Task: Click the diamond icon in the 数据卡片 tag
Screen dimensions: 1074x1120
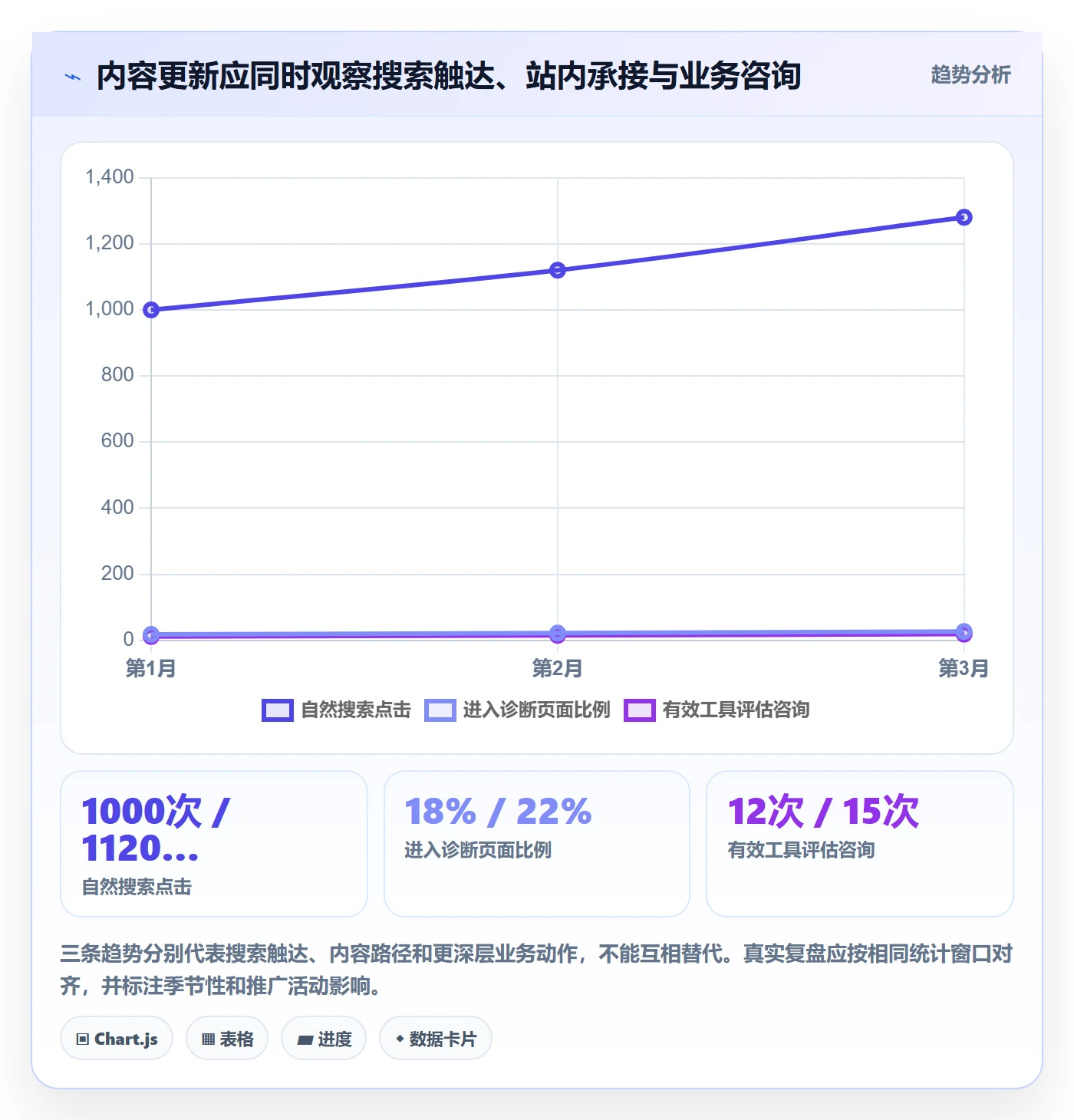Action: click(x=400, y=1039)
